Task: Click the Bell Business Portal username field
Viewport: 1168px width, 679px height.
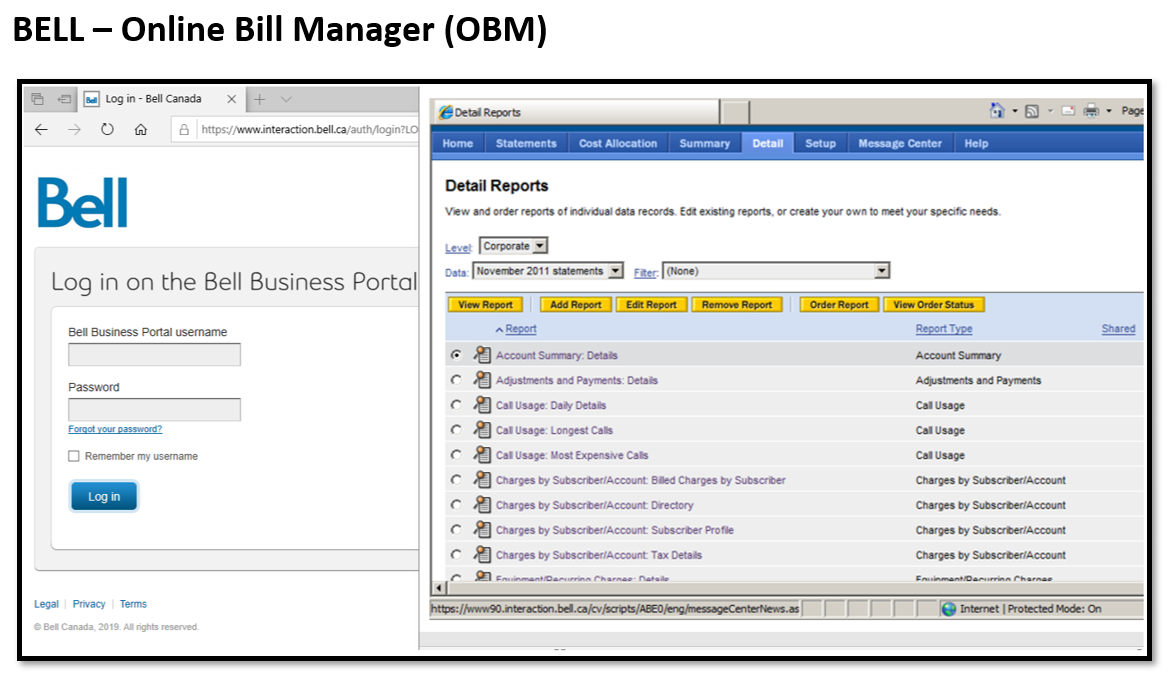Action: [154, 355]
